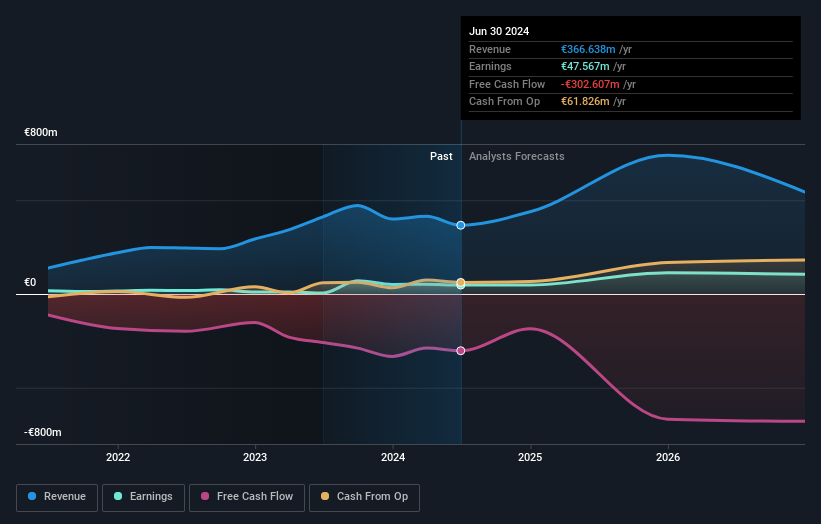Click the -€800m y-axis label
The image size is (821, 524).
[x=42, y=432]
